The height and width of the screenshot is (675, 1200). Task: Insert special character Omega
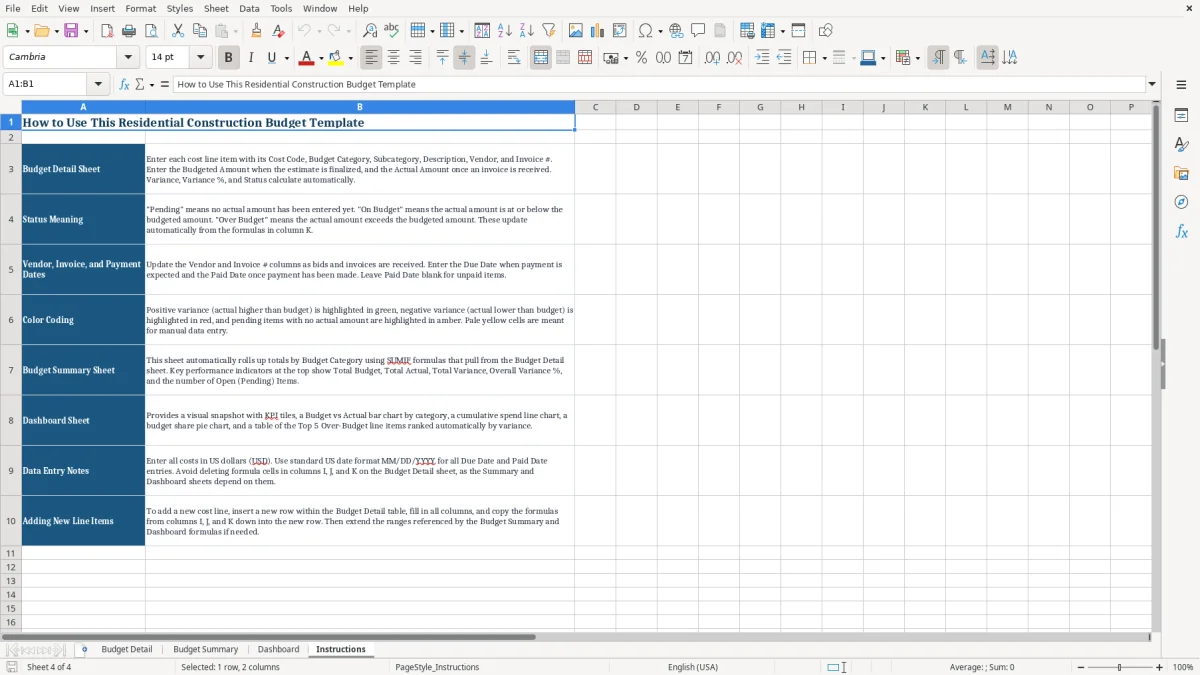645,31
